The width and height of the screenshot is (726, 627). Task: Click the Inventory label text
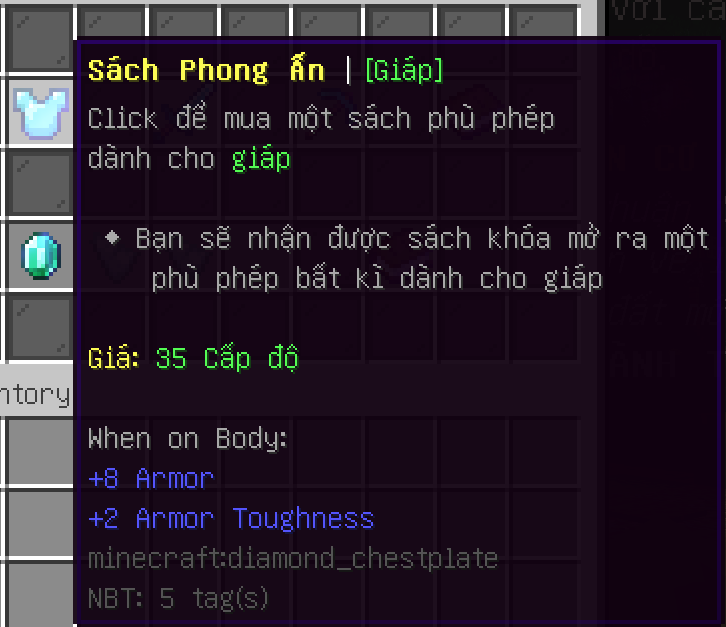pyautogui.click(x=35, y=395)
